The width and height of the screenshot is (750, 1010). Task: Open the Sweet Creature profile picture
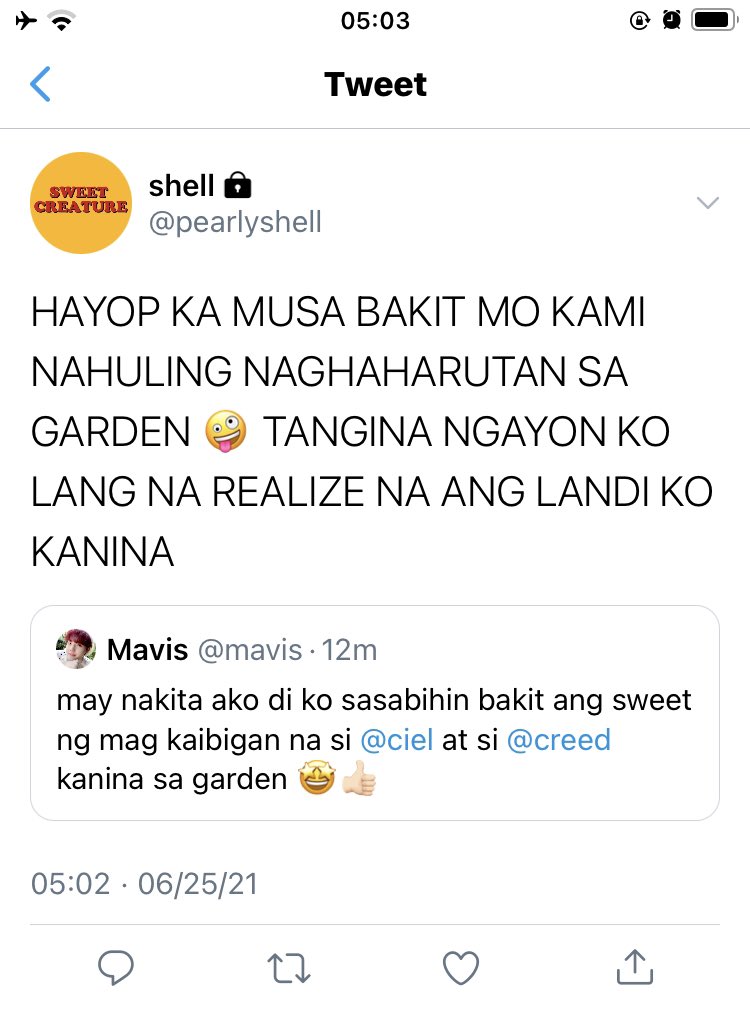point(81,203)
